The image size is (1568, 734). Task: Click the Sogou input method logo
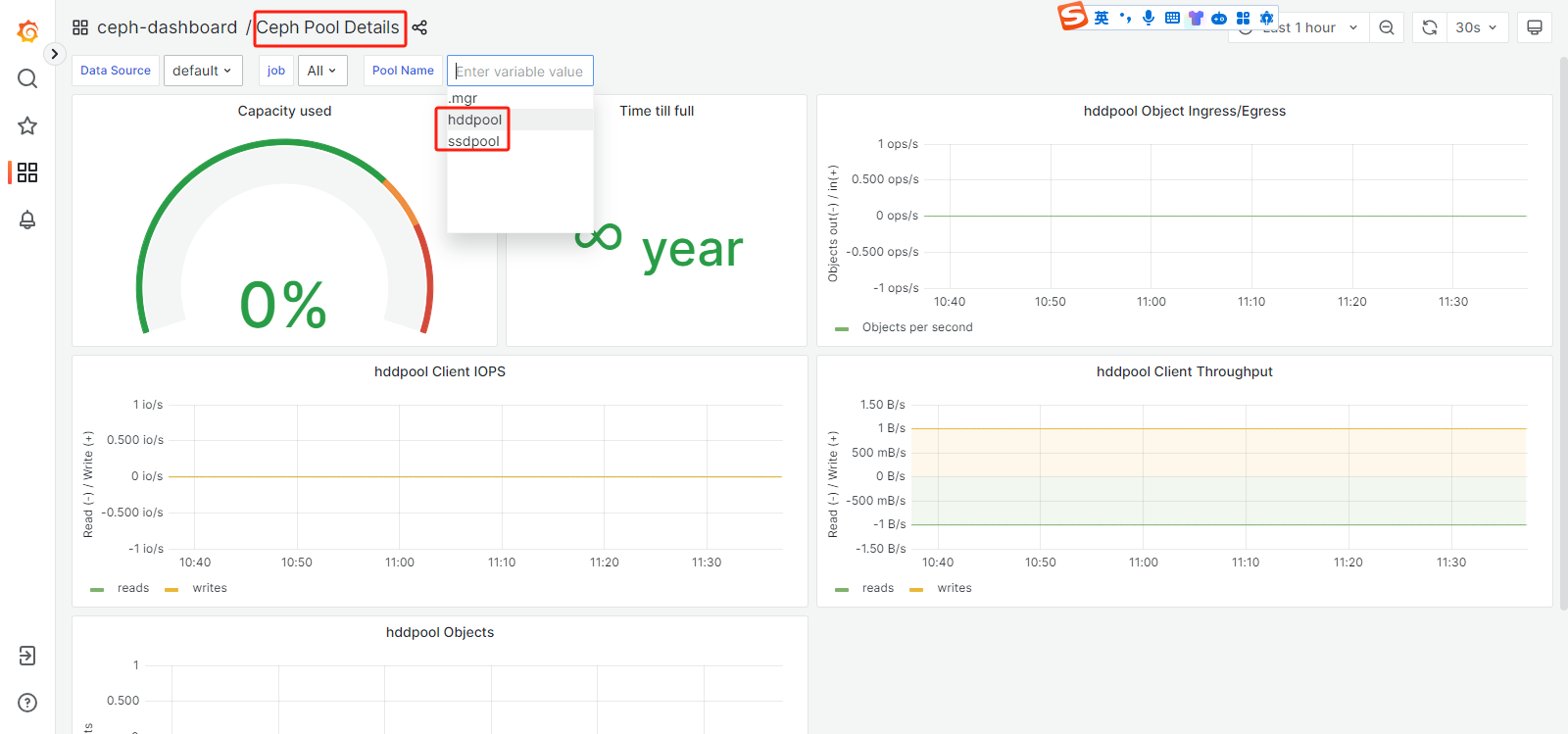(x=1073, y=16)
